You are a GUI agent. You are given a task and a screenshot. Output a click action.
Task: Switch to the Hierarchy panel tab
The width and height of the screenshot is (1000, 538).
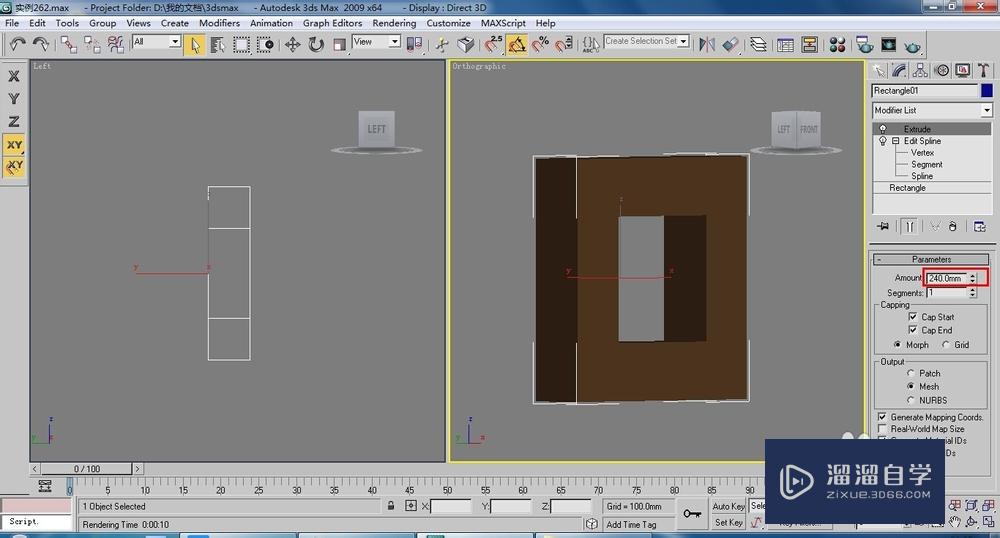tap(920, 70)
